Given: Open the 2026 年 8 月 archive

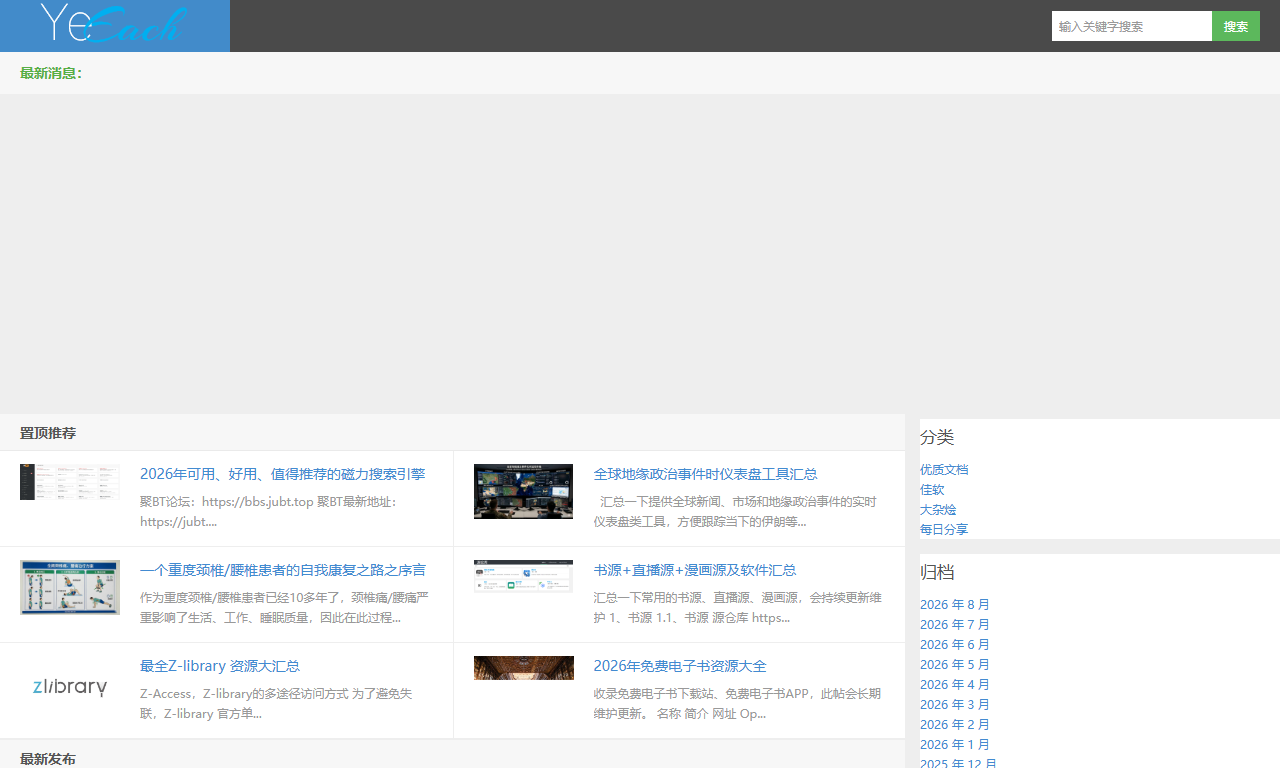Looking at the screenshot, I should coord(955,604).
